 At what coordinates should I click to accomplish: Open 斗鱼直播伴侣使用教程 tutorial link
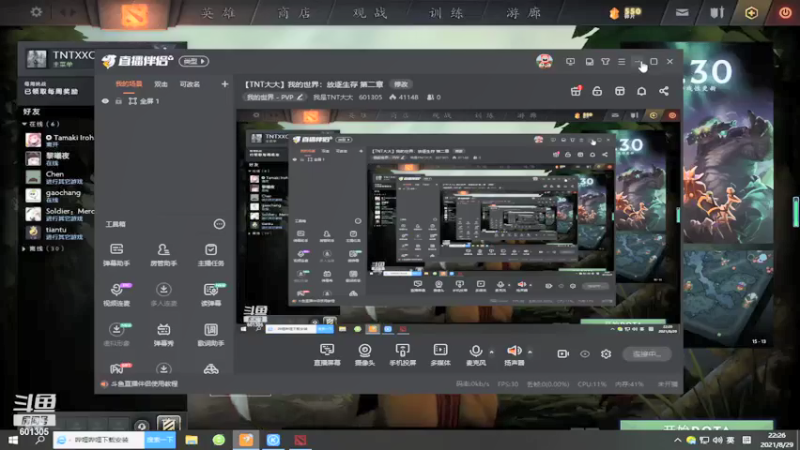click(x=144, y=384)
